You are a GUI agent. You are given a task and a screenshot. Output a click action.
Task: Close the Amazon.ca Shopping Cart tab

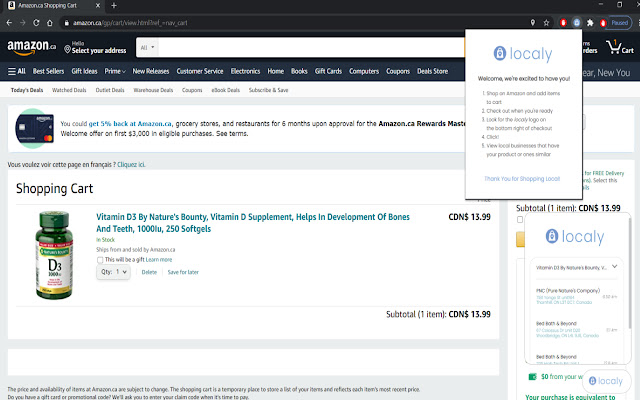(98, 6)
